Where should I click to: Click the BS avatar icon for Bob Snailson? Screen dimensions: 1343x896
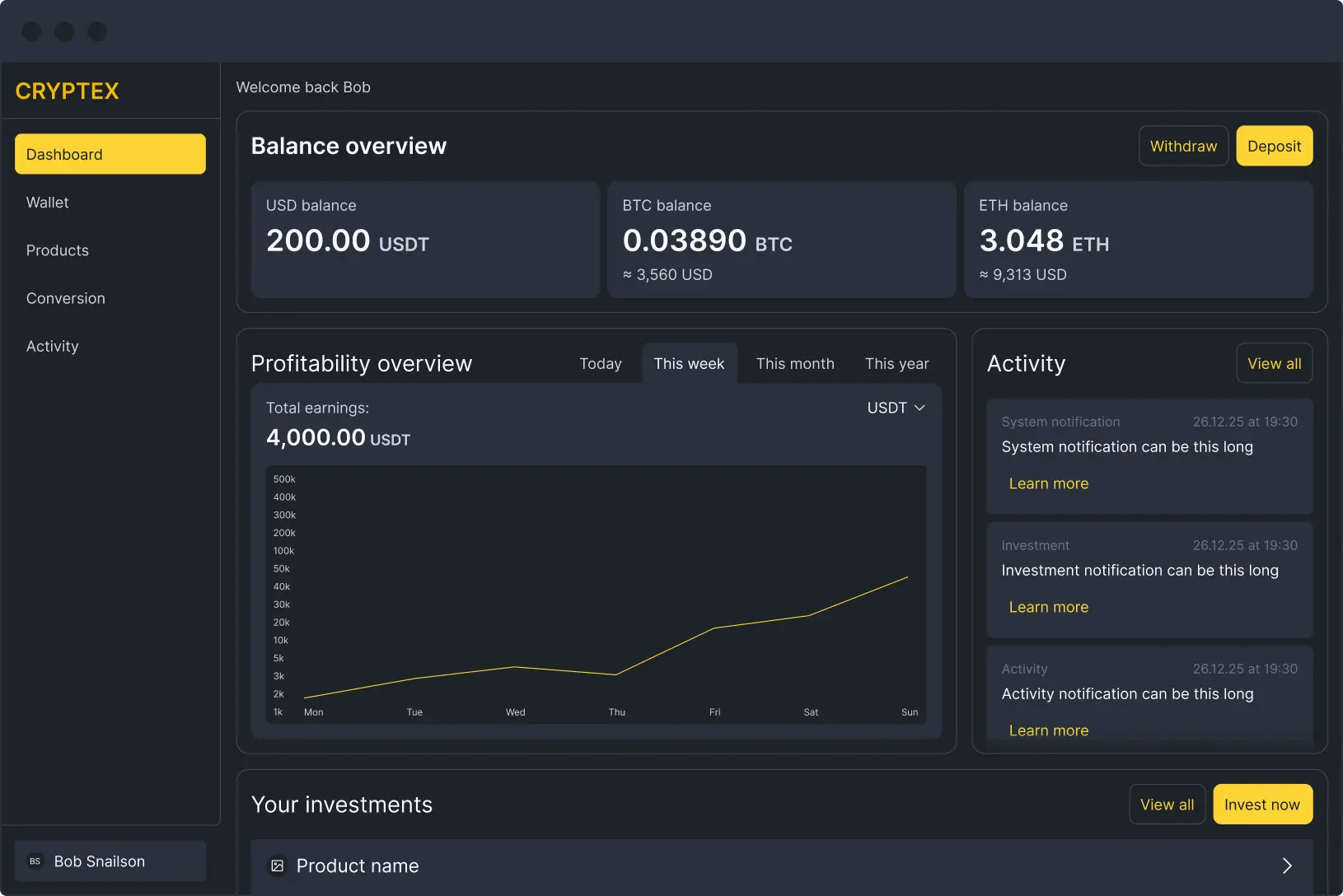pyautogui.click(x=34, y=861)
